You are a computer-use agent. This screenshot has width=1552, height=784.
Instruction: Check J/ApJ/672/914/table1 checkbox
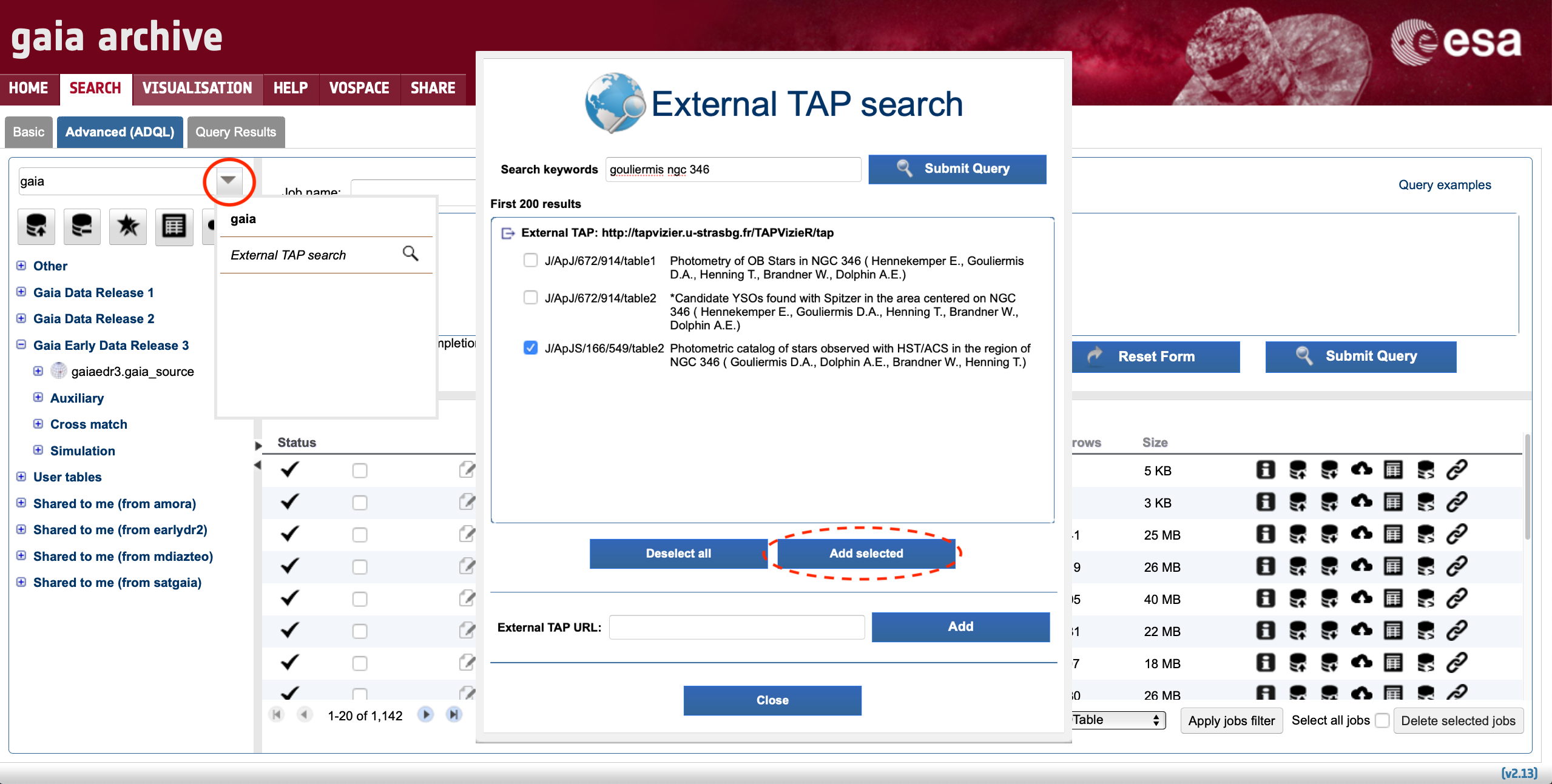(531, 261)
